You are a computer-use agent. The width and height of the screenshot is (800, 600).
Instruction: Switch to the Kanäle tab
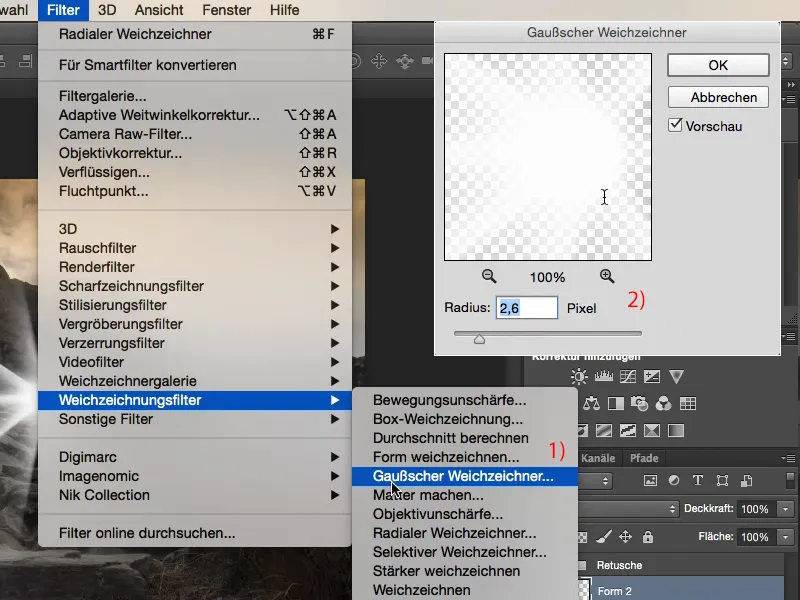(x=598, y=458)
